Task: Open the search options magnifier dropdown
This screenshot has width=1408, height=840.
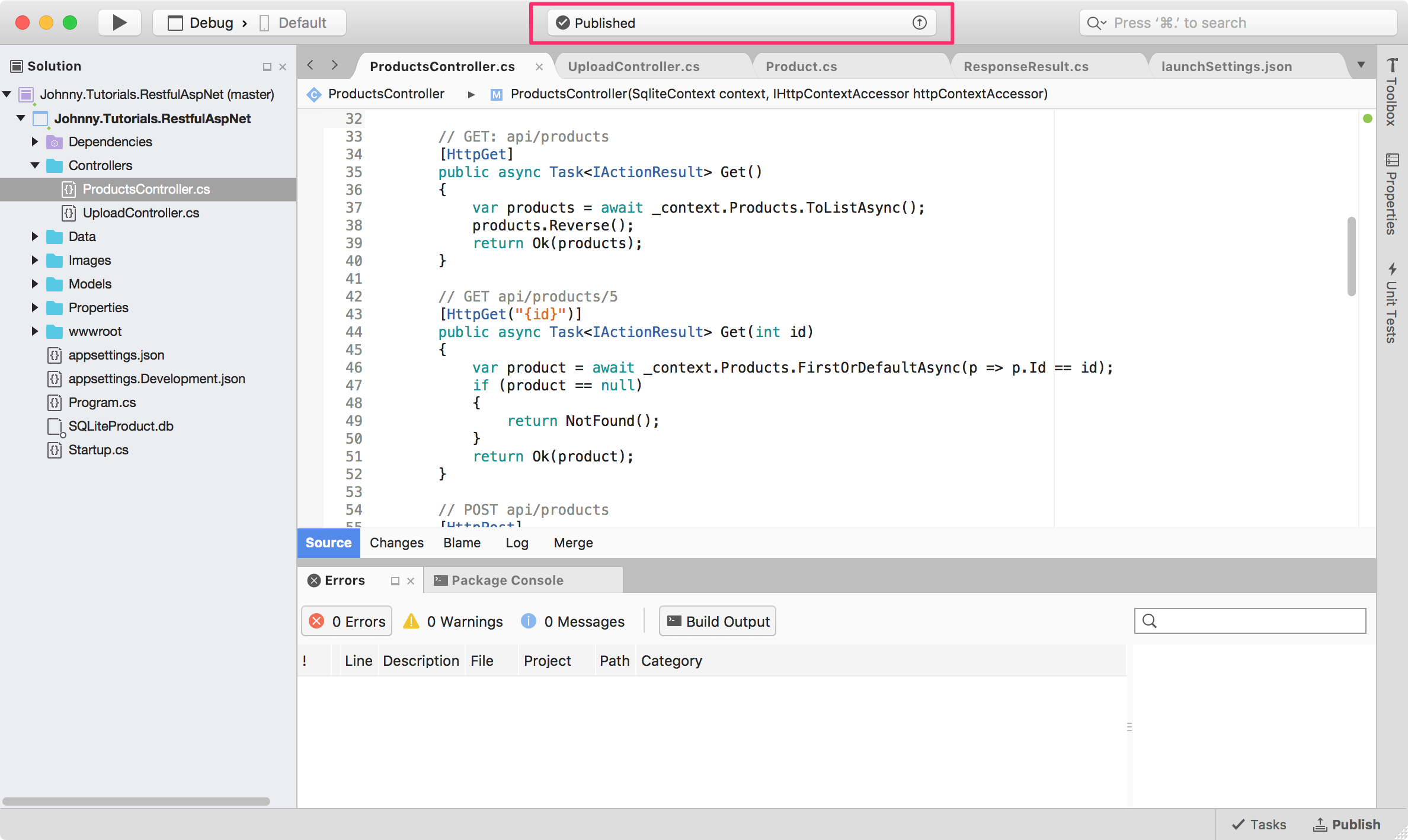Action: [1096, 23]
